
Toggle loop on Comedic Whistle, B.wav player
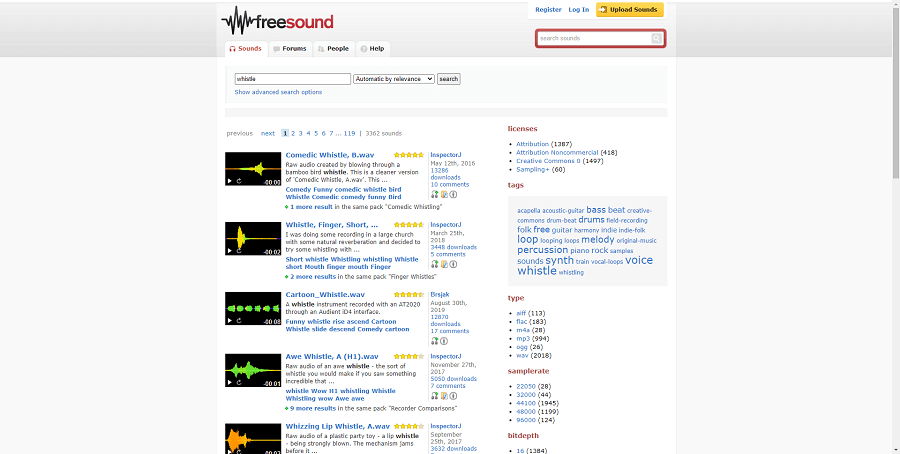click(x=239, y=181)
